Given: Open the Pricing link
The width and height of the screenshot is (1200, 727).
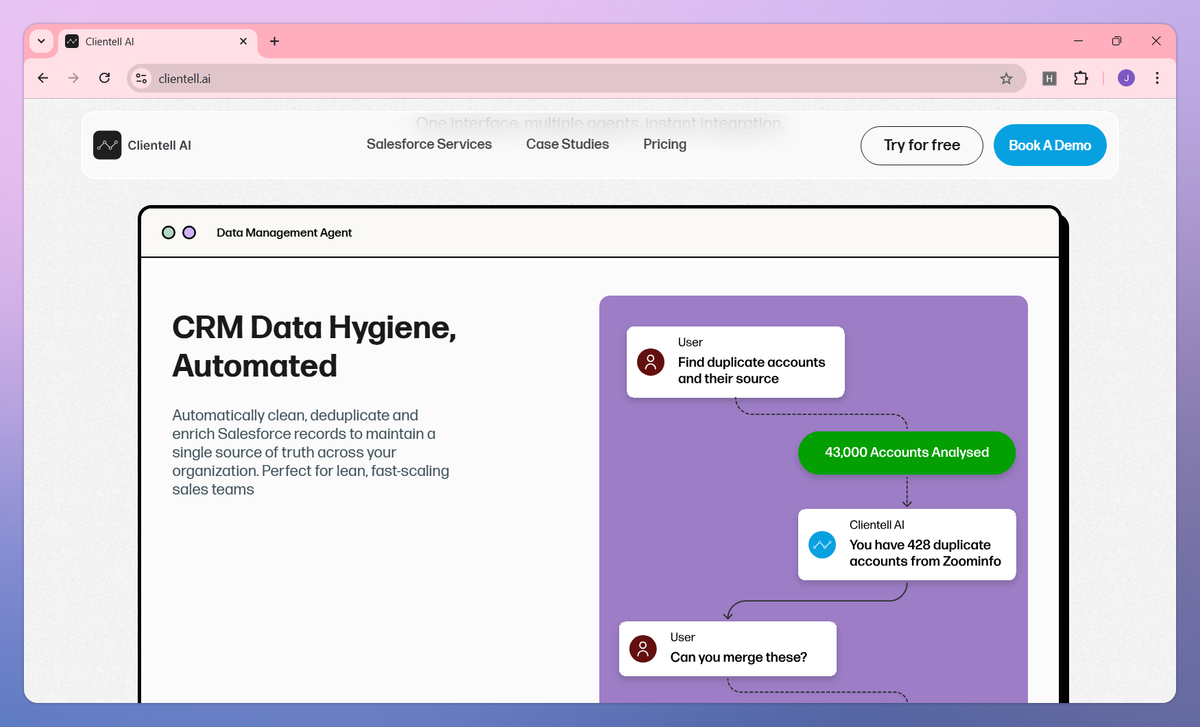Looking at the screenshot, I should point(665,144).
